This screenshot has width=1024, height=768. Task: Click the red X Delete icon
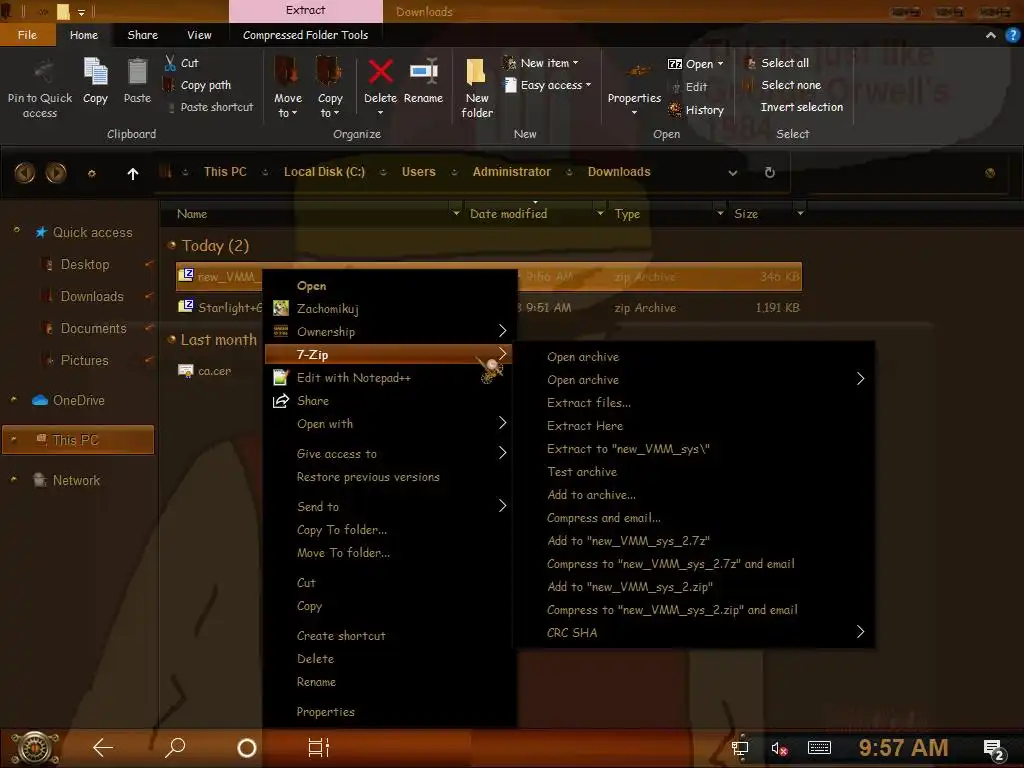click(x=380, y=71)
